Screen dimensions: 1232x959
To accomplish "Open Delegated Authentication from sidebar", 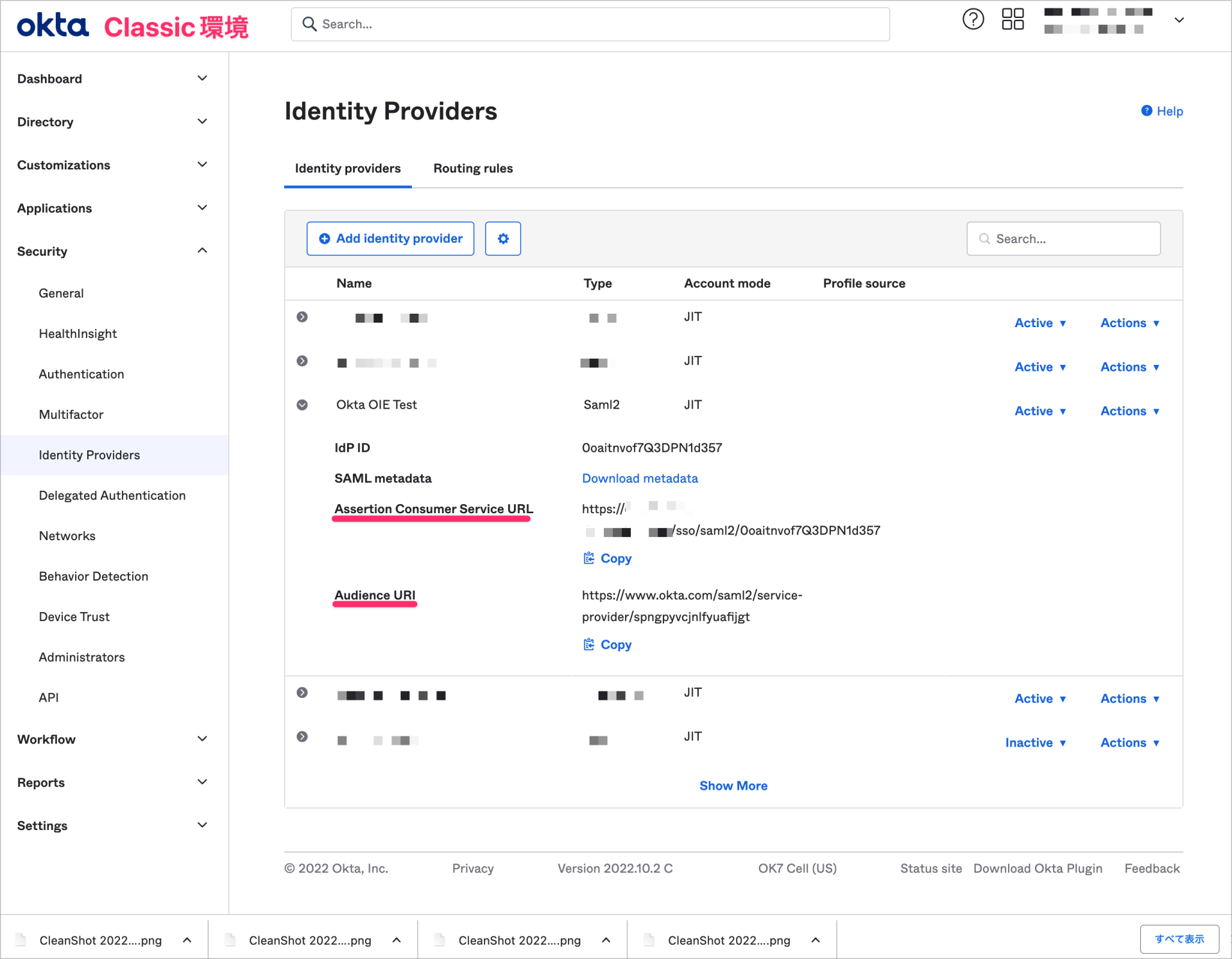I will (x=112, y=495).
